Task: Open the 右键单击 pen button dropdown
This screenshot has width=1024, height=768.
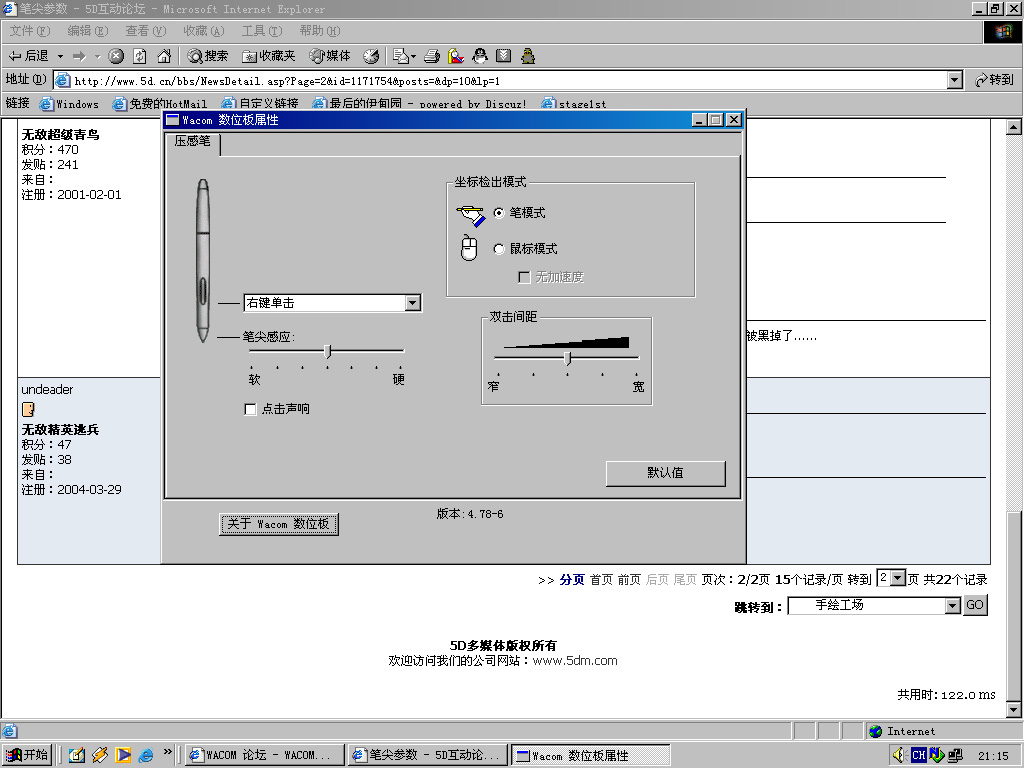Action: (x=412, y=303)
